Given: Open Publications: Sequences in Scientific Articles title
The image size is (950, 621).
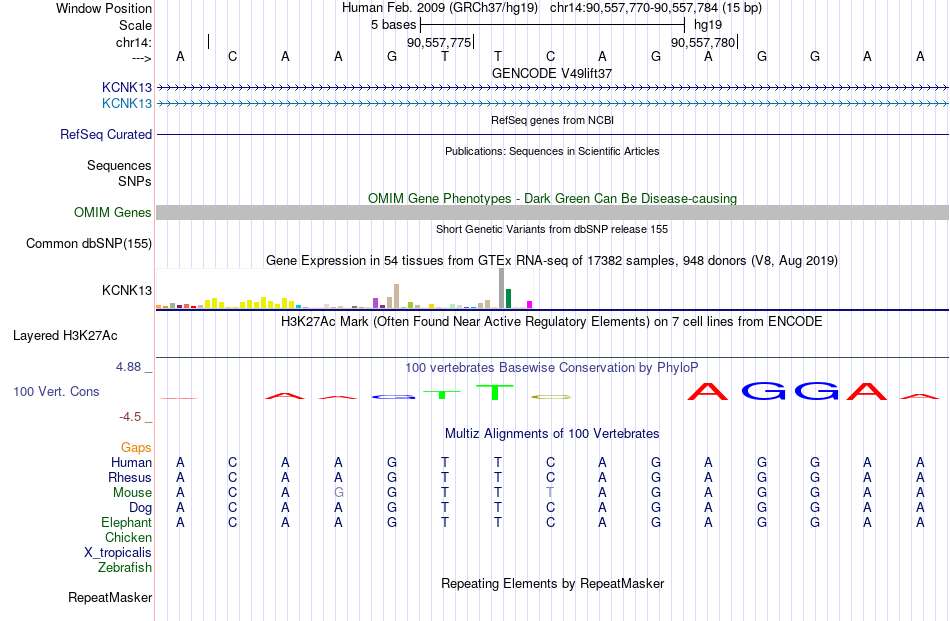Looking at the screenshot, I should pos(552,151).
